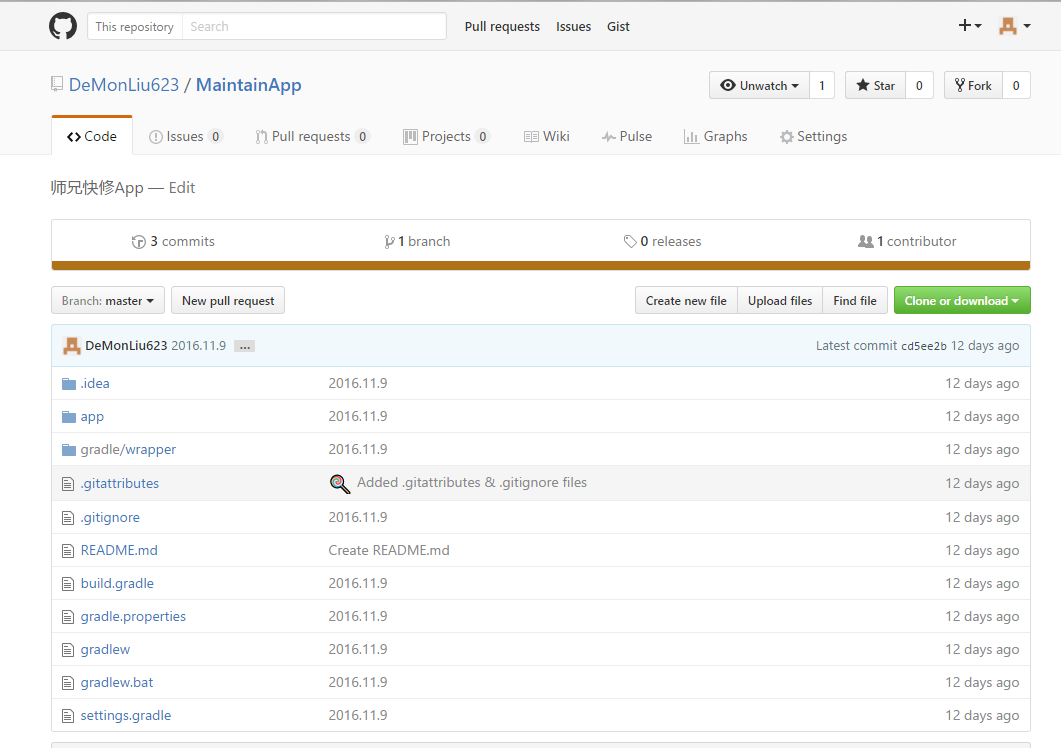Click the .gitattributes file icon

click(68, 484)
